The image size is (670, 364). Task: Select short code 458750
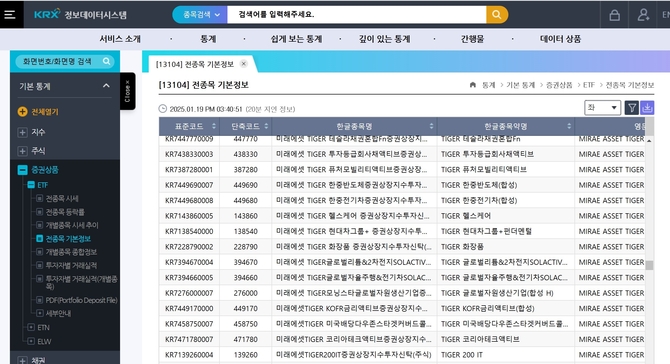[246, 324]
